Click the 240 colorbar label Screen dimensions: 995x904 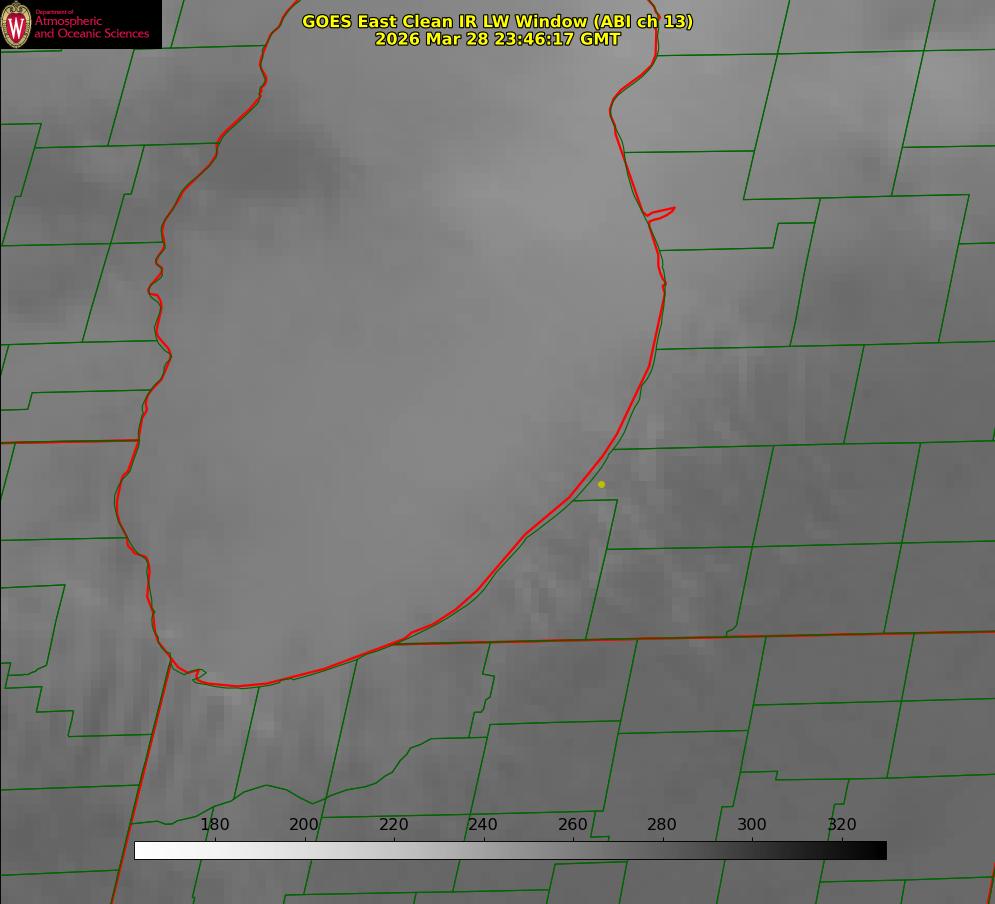(483, 824)
